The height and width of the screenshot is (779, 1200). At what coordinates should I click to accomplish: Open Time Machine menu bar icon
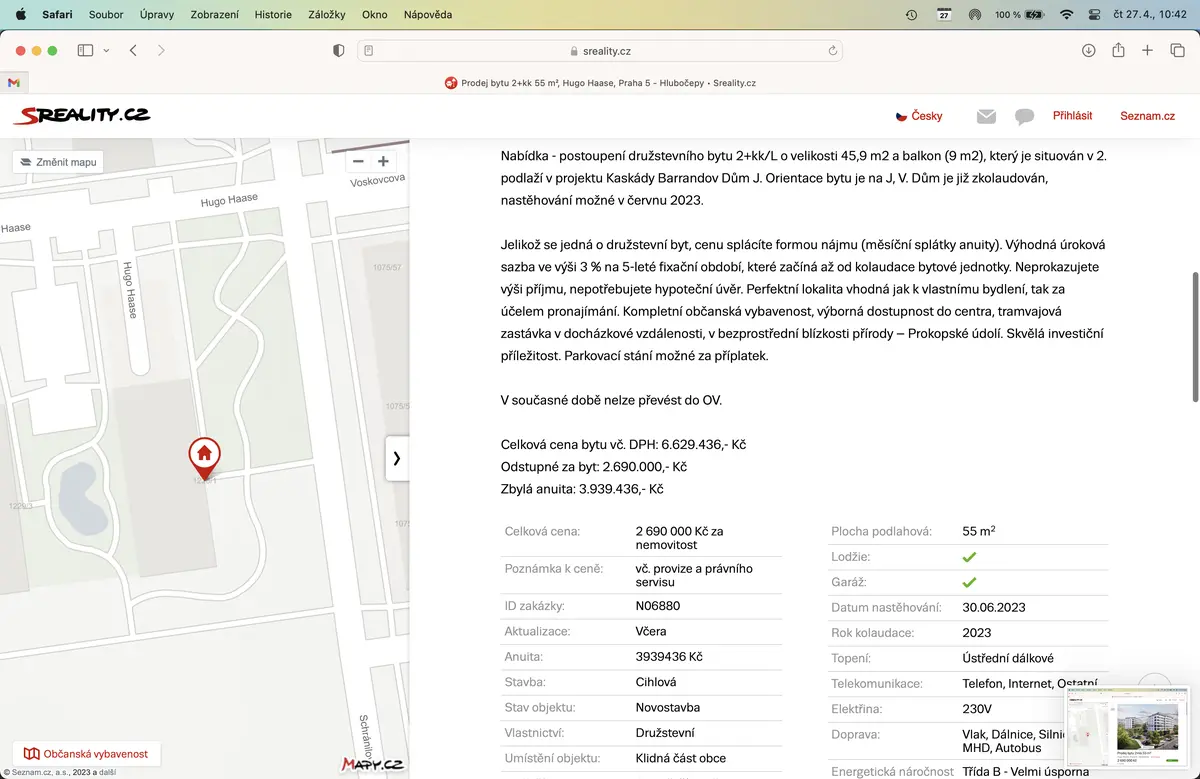[x=911, y=15]
